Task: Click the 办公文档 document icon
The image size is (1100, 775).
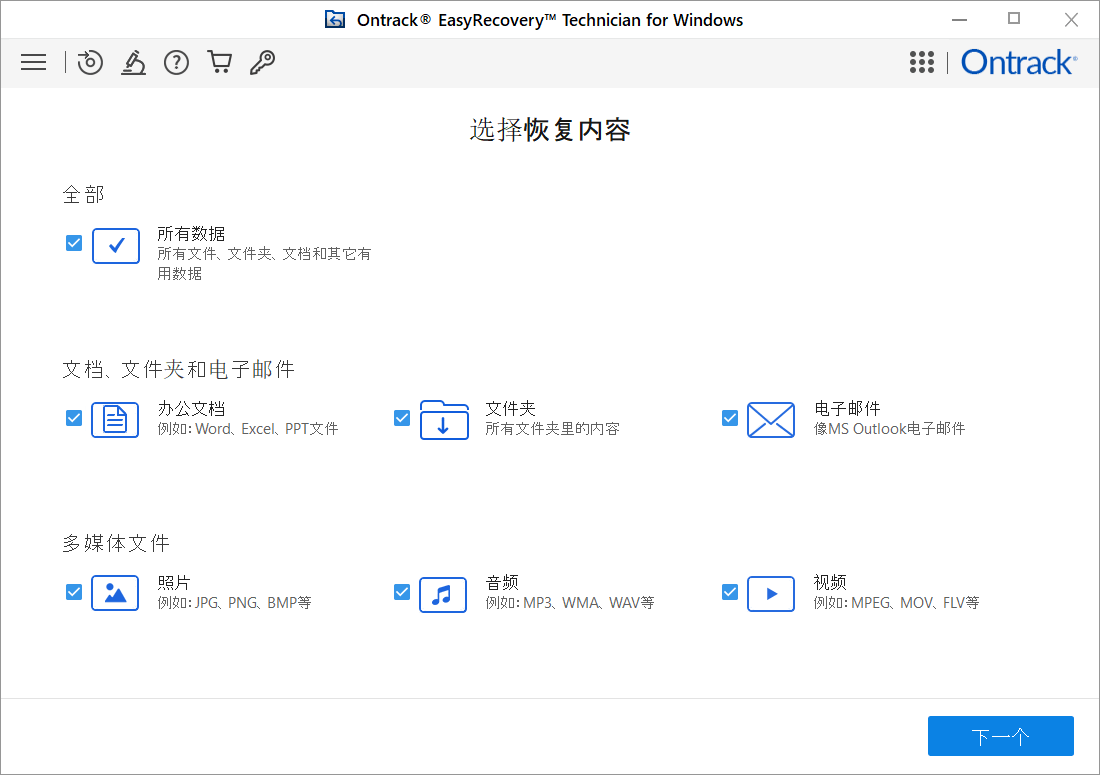Action: click(115, 420)
